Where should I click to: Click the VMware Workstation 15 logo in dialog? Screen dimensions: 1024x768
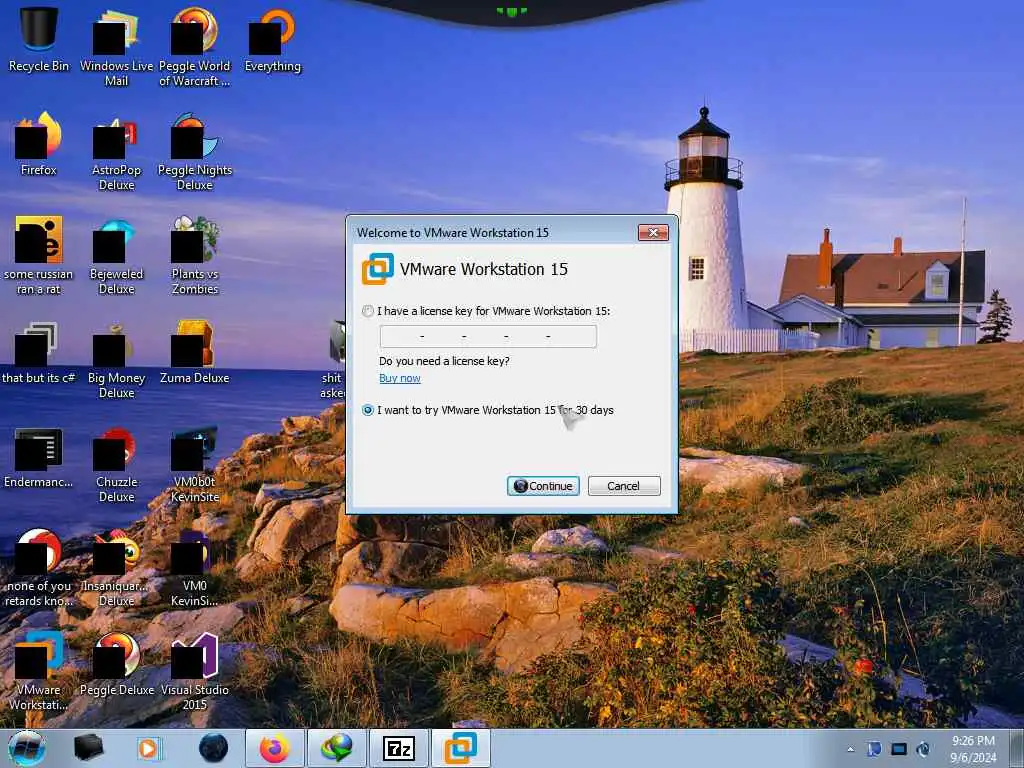click(x=377, y=269)
